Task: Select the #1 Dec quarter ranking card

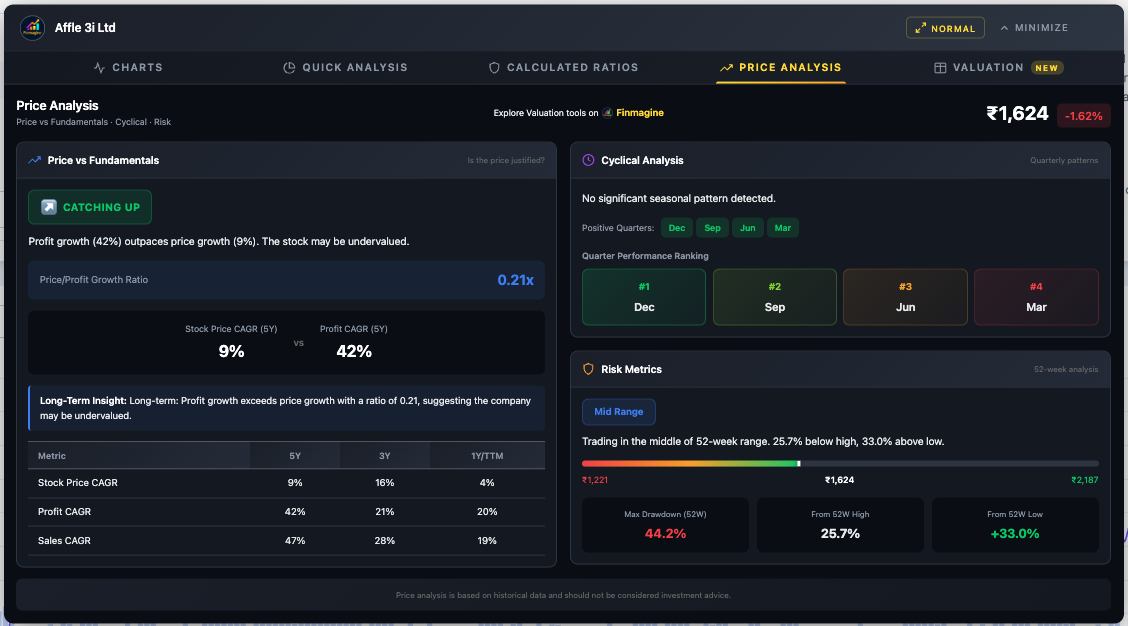Action: tap(643, 296)
